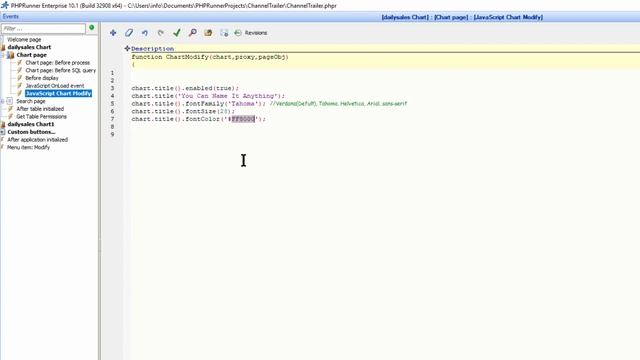Click the redo arrow icon
640x360 pixels.
[x=161, y=33]
